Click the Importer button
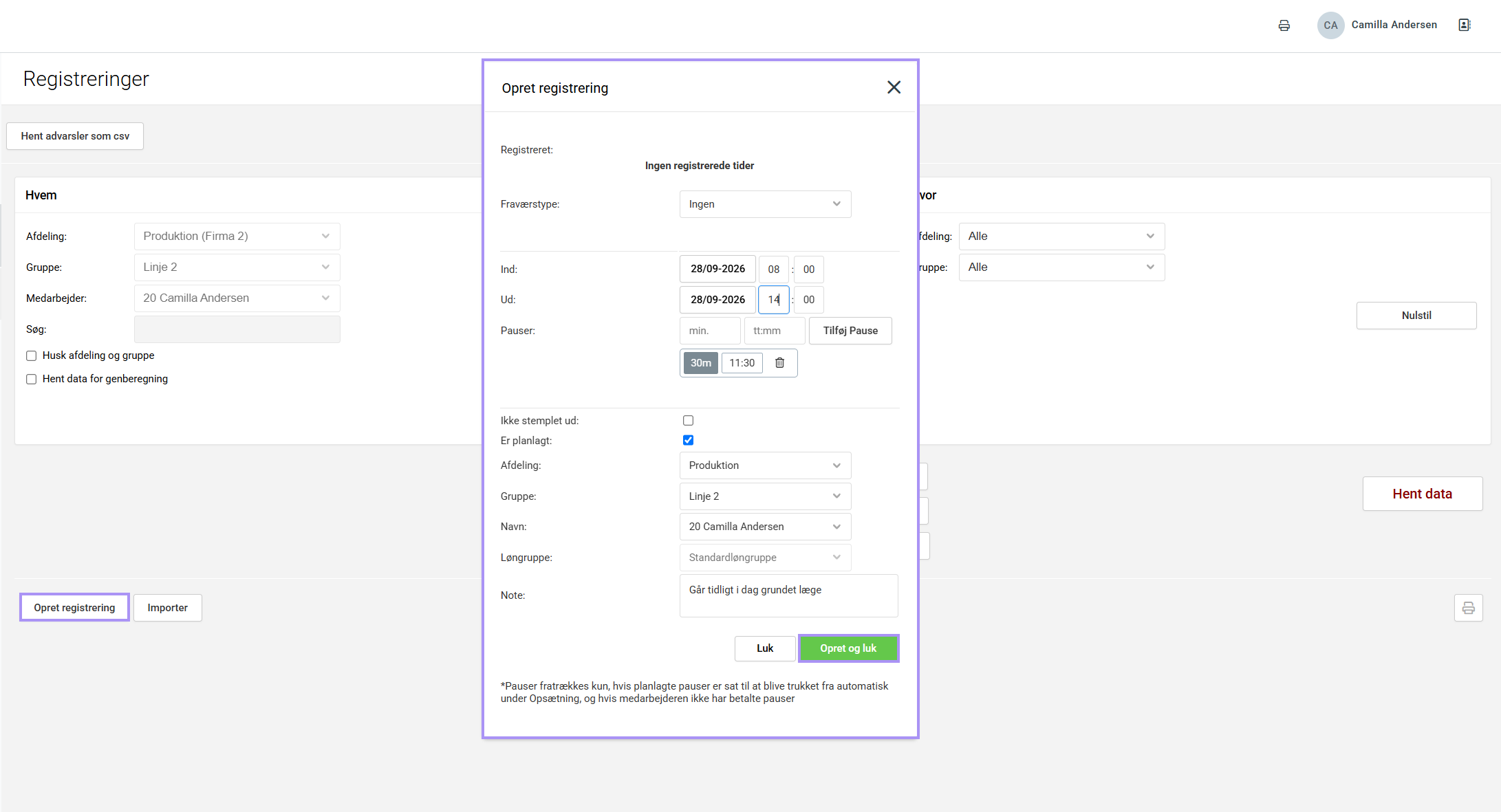This screenshot has width=1501, height=812. click(167, 608)
